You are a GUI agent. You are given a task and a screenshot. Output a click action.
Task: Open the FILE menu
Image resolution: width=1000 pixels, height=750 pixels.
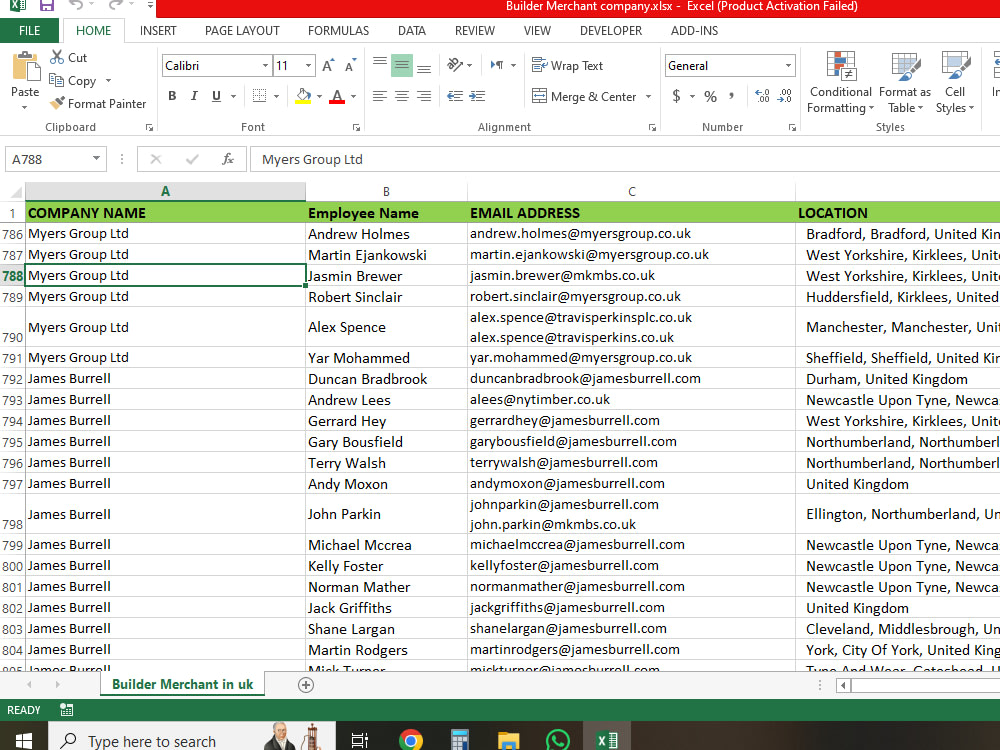(x=29, y=31)
